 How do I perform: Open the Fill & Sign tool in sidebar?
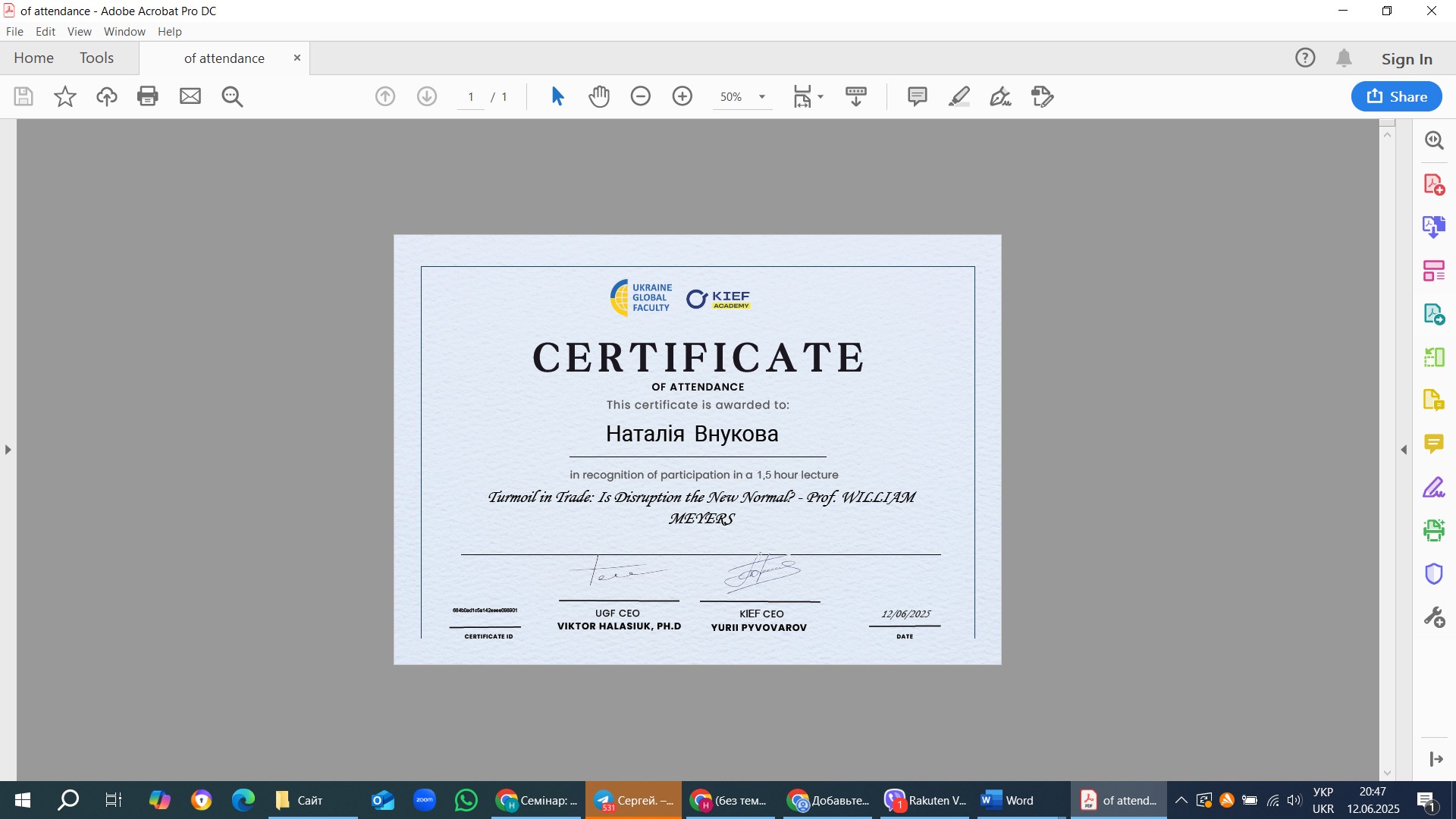click(1433, 487)
